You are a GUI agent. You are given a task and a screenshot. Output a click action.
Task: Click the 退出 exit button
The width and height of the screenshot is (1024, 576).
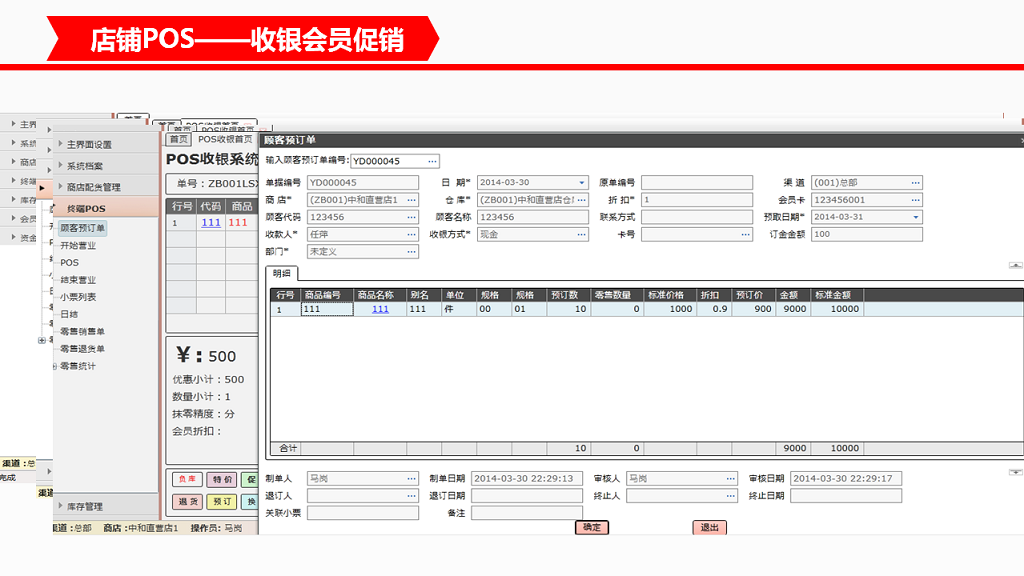[x=708, y=527]
